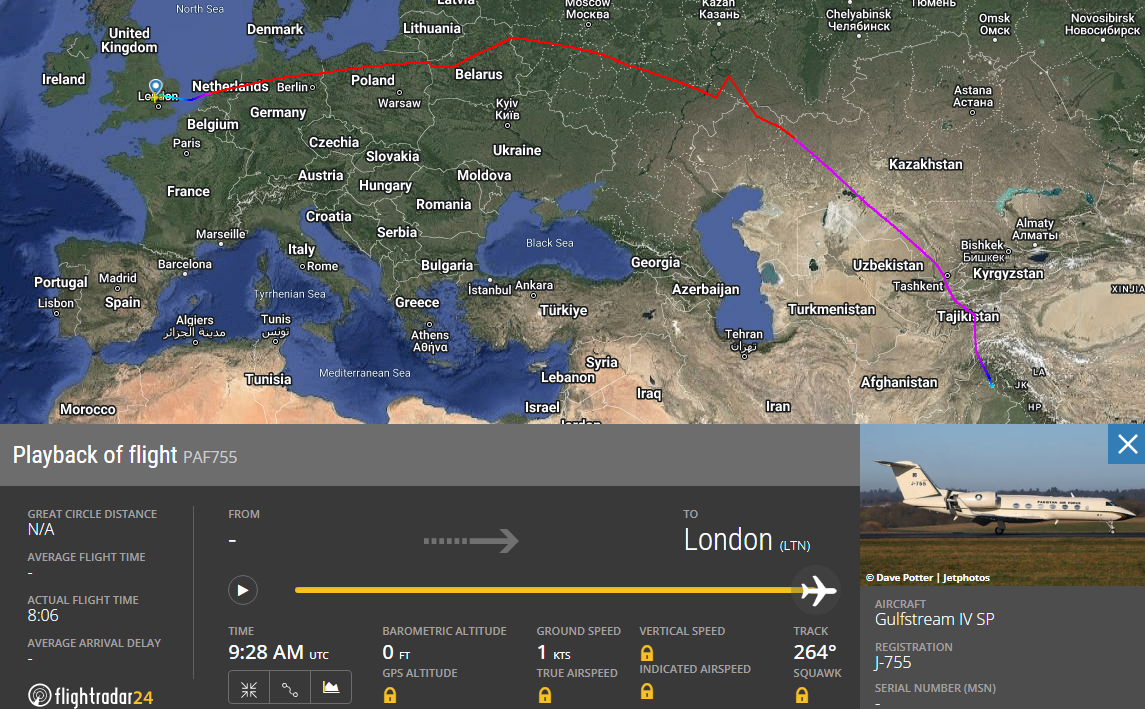Click the barometric altitude value 0 FT
Viewport: 1145px width, 709px height.
click(396, 652)
